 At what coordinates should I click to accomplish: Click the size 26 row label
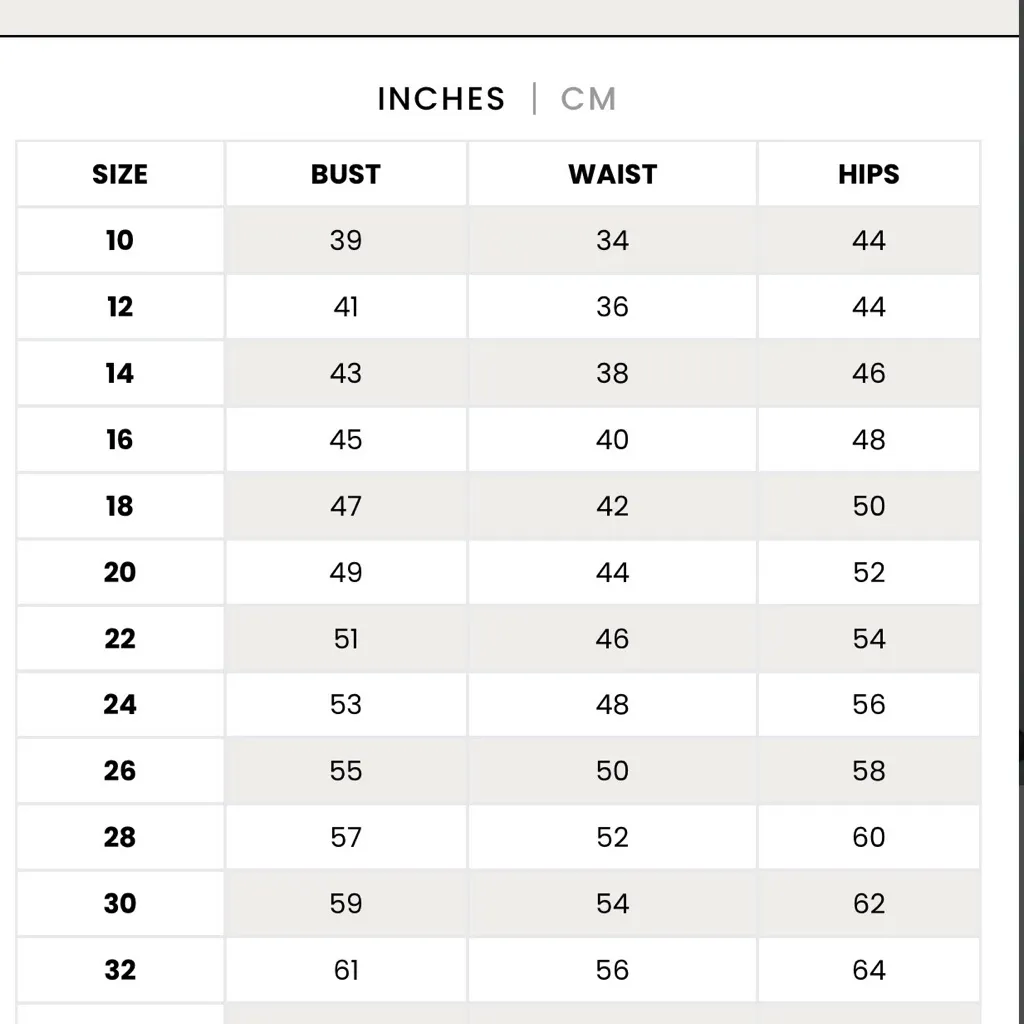click(x=120, y=771)
